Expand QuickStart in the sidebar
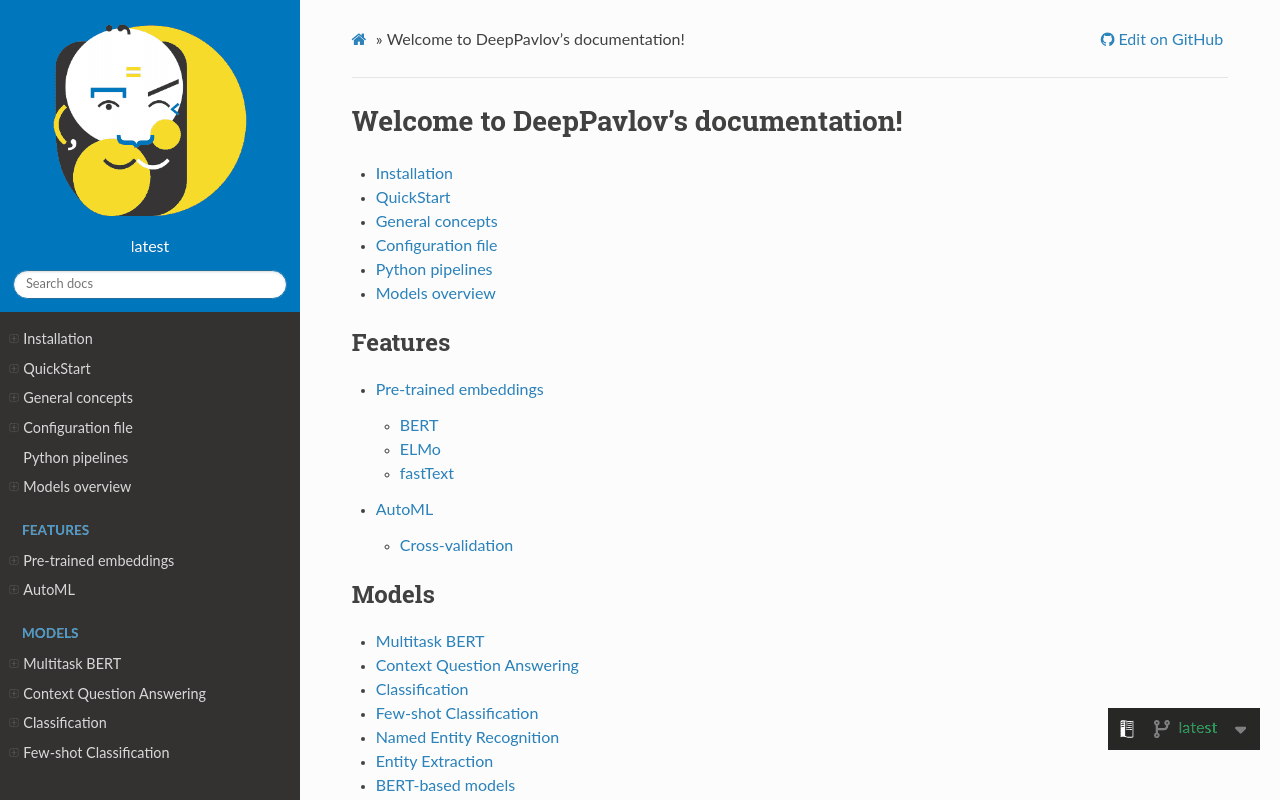The image size is (1280, 800). [14, 369]
